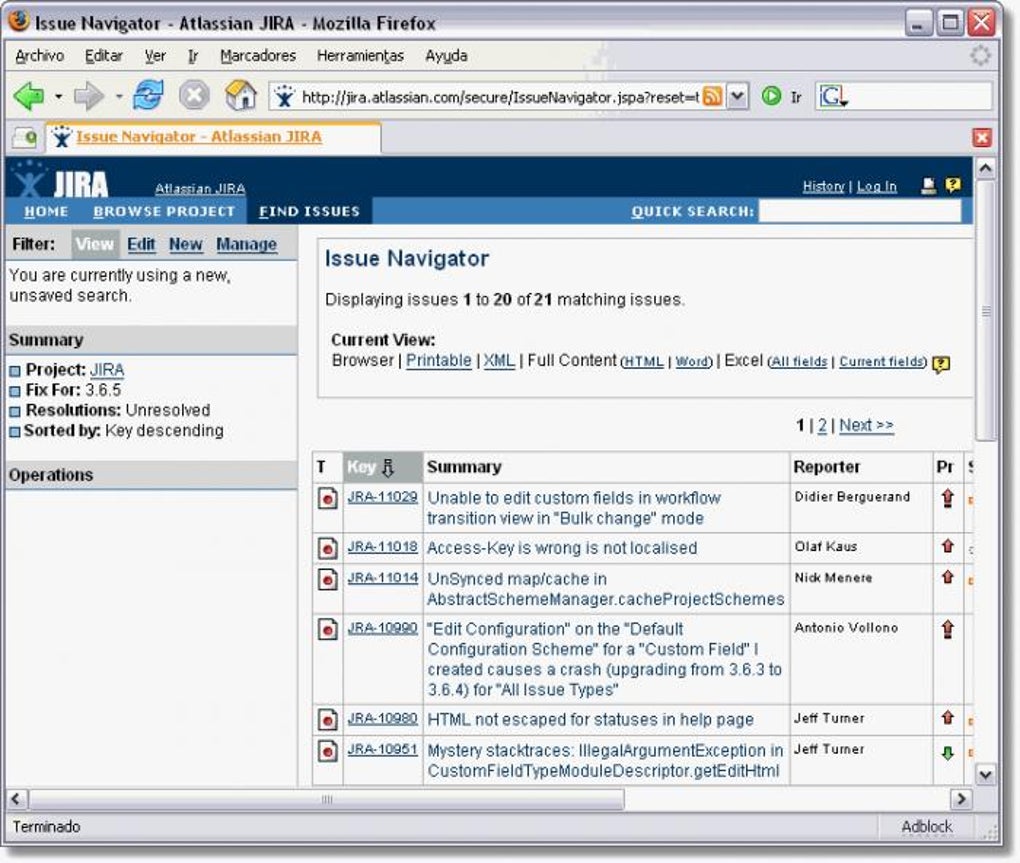This screenshot has height=863, width=1020.
Task: Reload the page with the refresh icon
Action: [x=148, y=96]
